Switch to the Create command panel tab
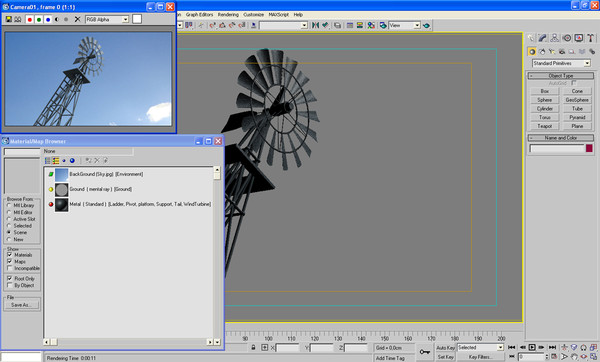 point(531,38)
